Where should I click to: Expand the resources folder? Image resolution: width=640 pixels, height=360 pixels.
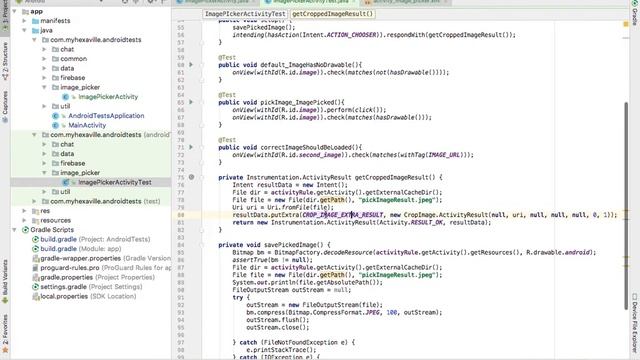(x=24, y=220)
